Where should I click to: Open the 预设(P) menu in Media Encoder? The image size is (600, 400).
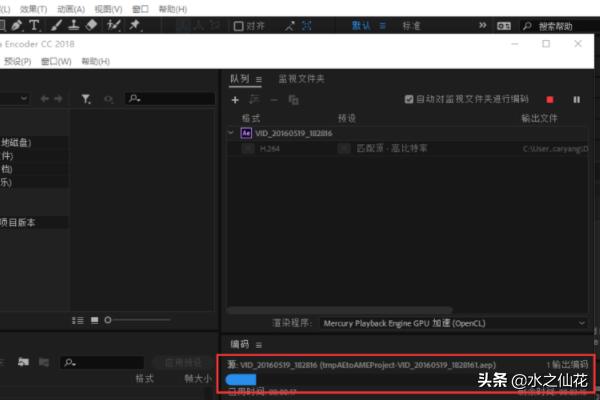coord(18,62)
